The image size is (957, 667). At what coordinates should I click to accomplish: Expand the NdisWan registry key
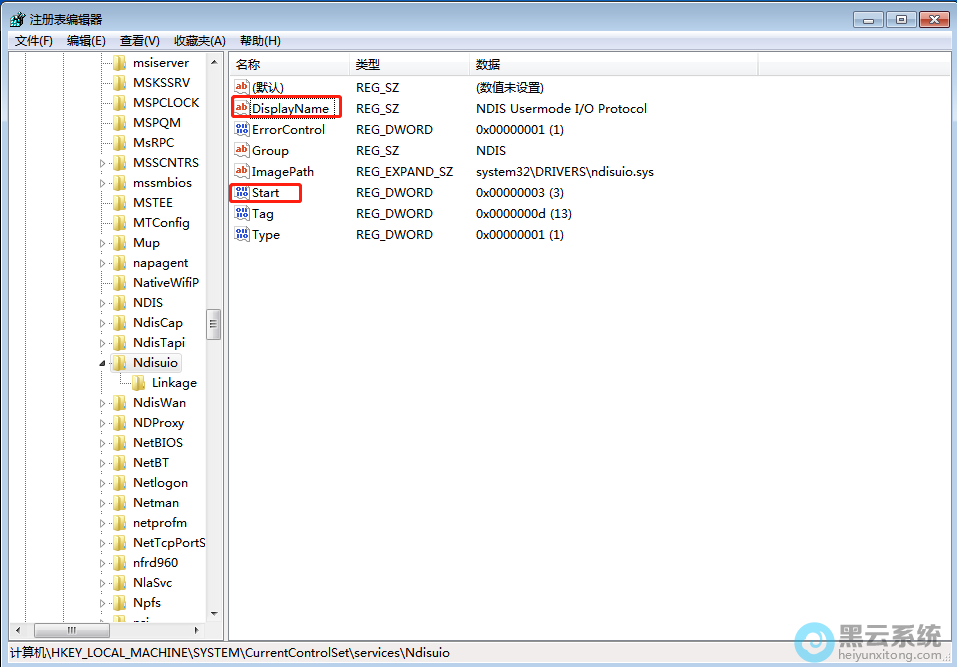pos(102,403)
